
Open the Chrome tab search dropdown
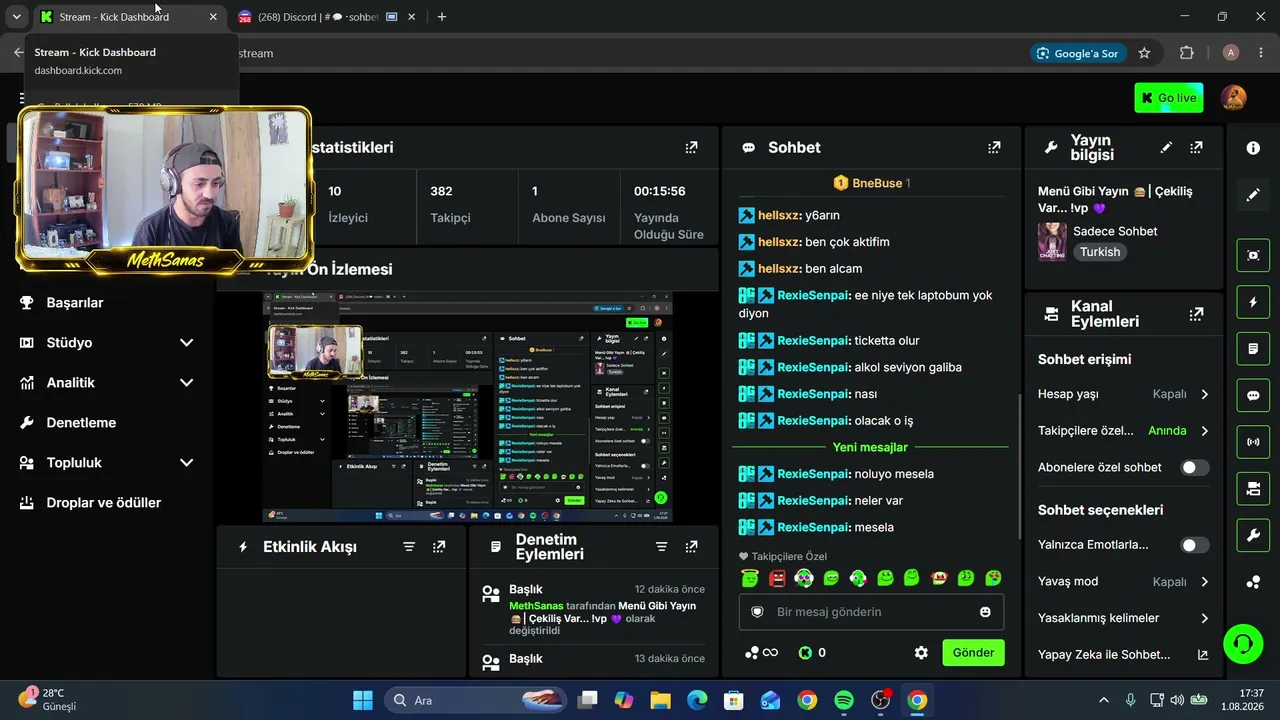tap(16, 17)
